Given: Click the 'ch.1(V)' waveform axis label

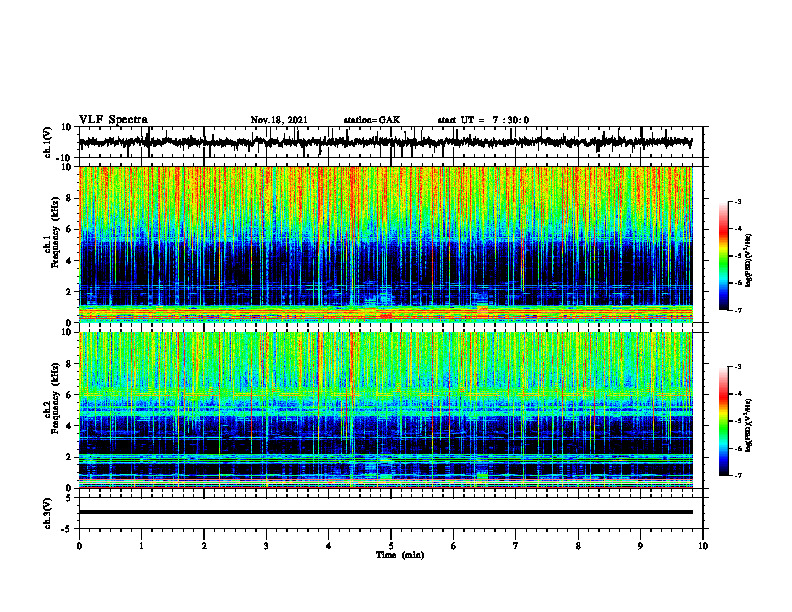Looking at the screenshot, I should (x=48, y=142).
